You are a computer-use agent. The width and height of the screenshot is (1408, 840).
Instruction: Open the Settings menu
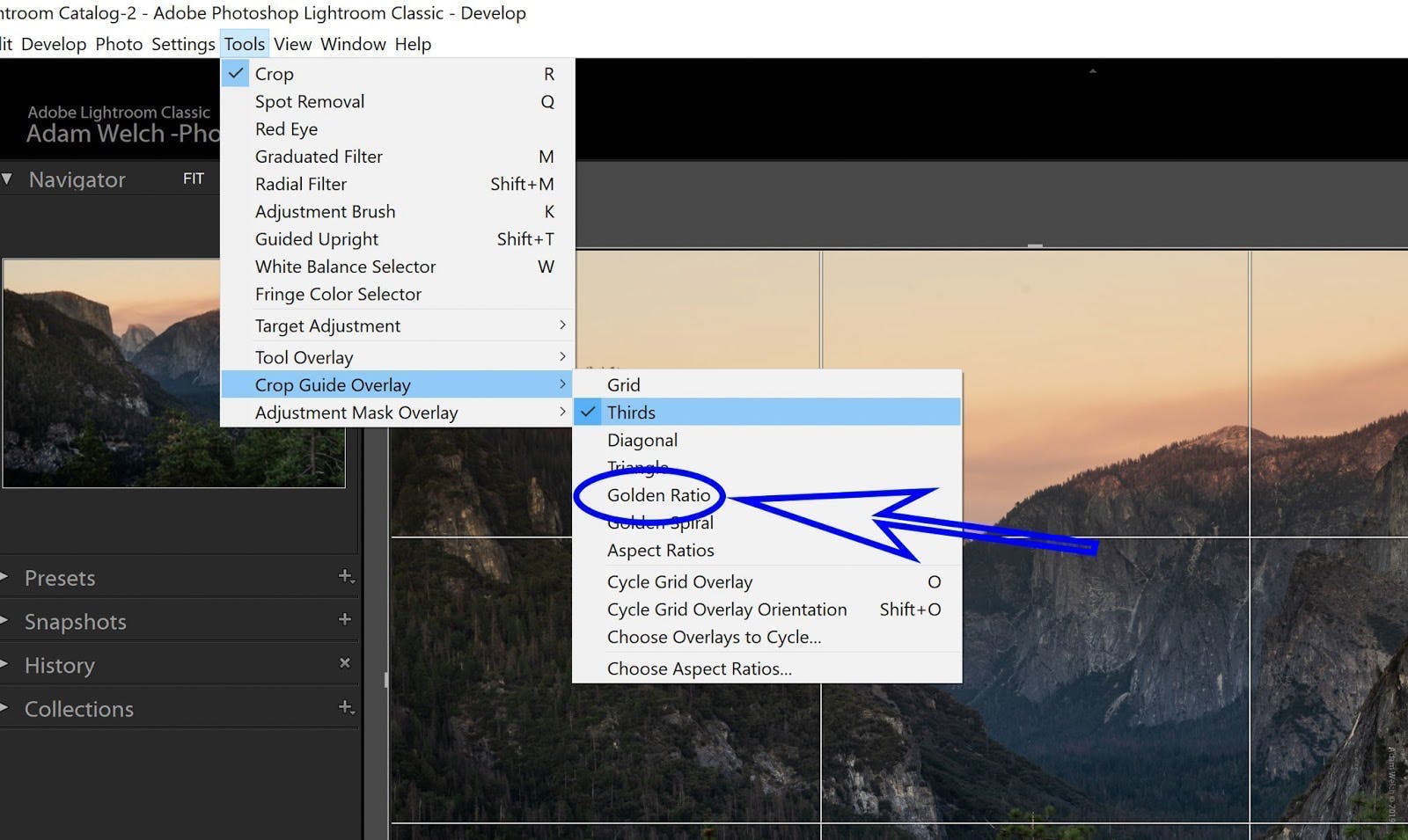(182, 43)
